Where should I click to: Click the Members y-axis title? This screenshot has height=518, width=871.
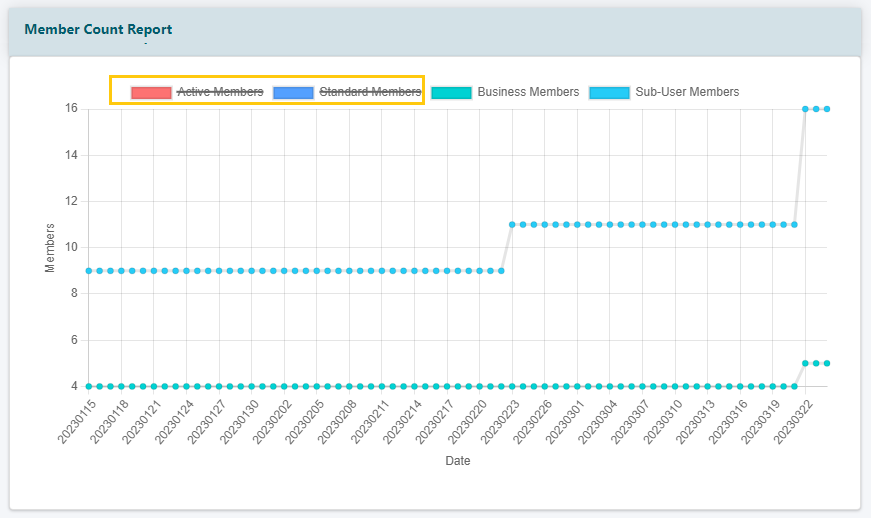tap(50, 248)
